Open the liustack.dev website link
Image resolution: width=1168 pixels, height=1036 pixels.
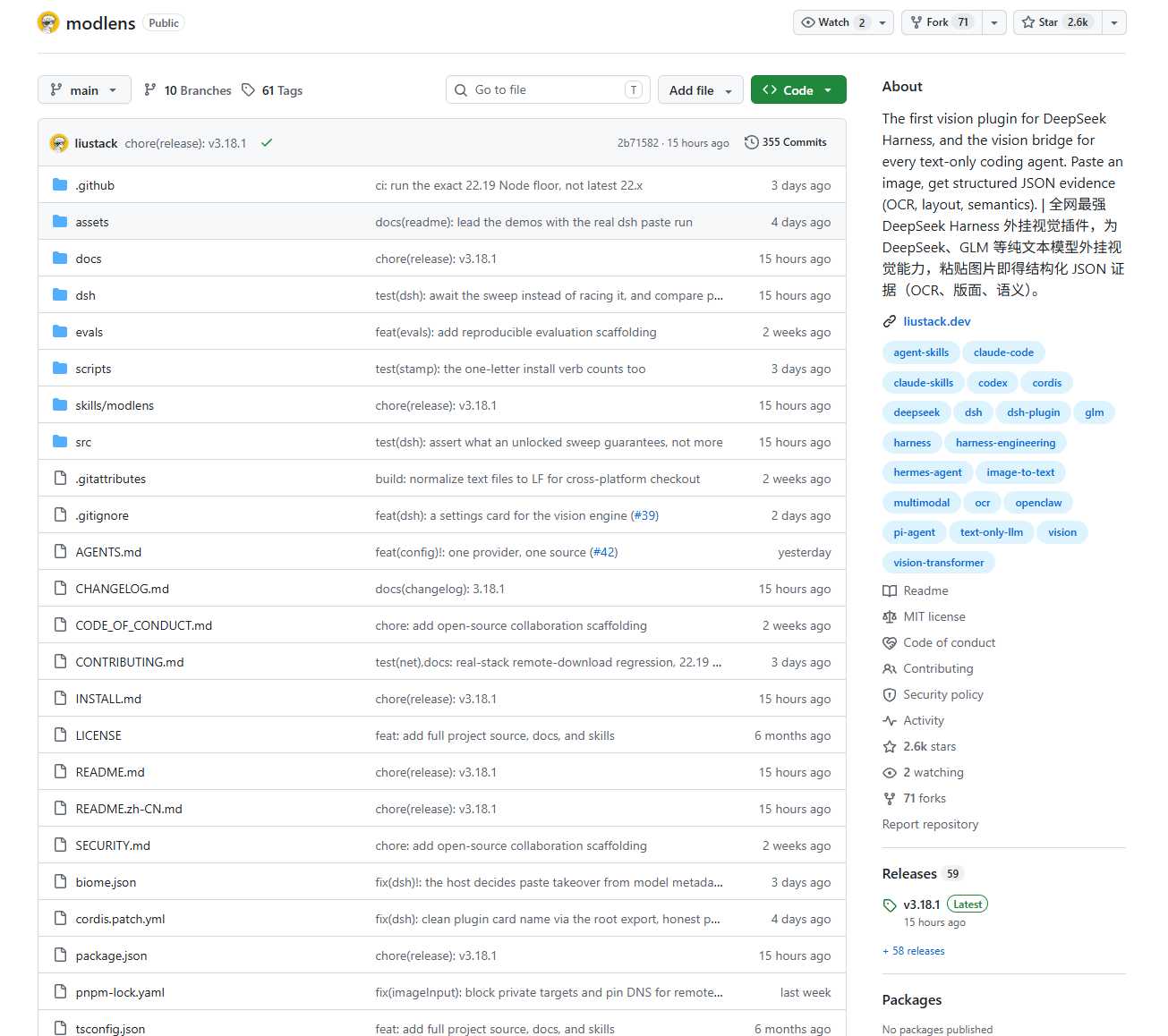tap(937, 321)
